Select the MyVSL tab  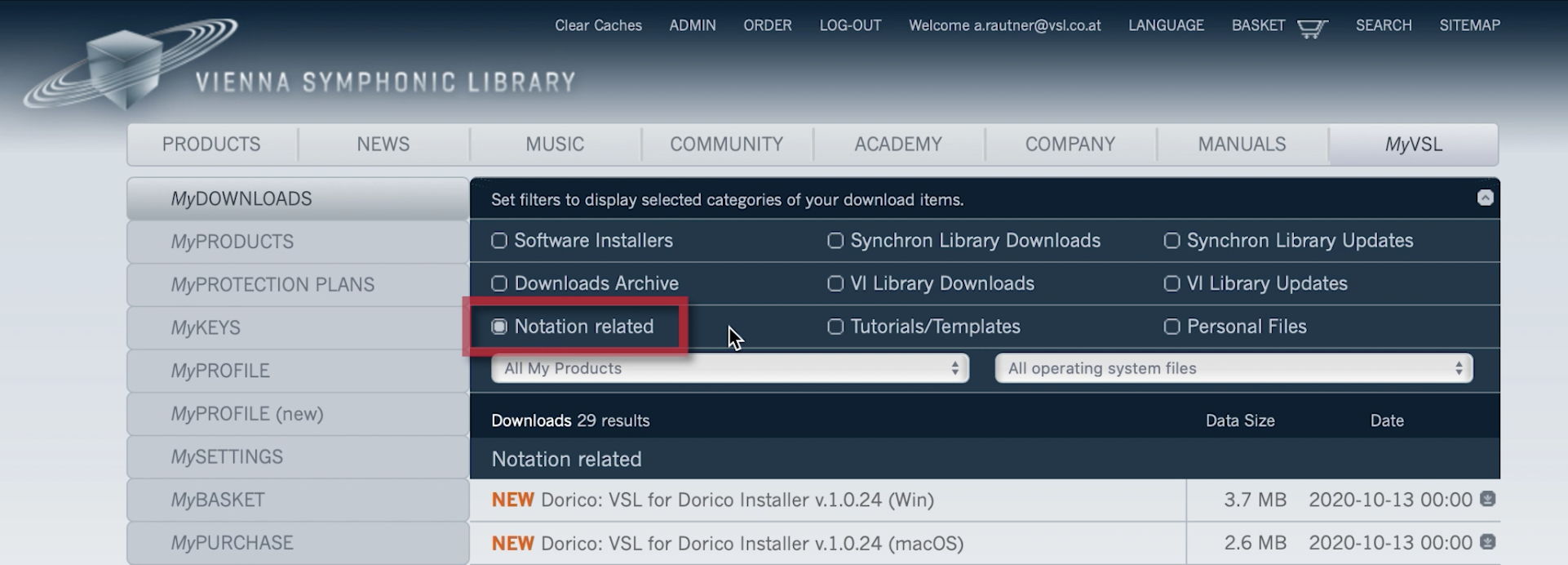coord(1414,145)
